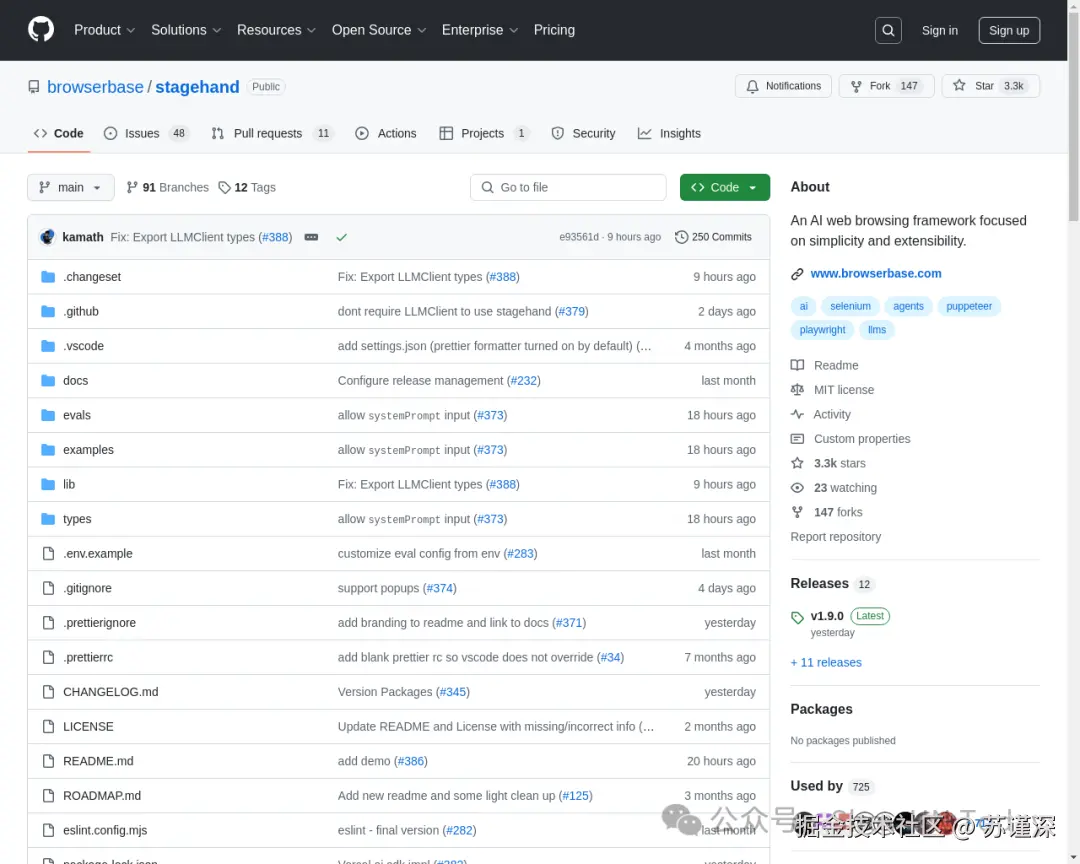Click kamath's avatar in latest commit
Viewport: 1080px width, 864px height.
tap(47, 237)
